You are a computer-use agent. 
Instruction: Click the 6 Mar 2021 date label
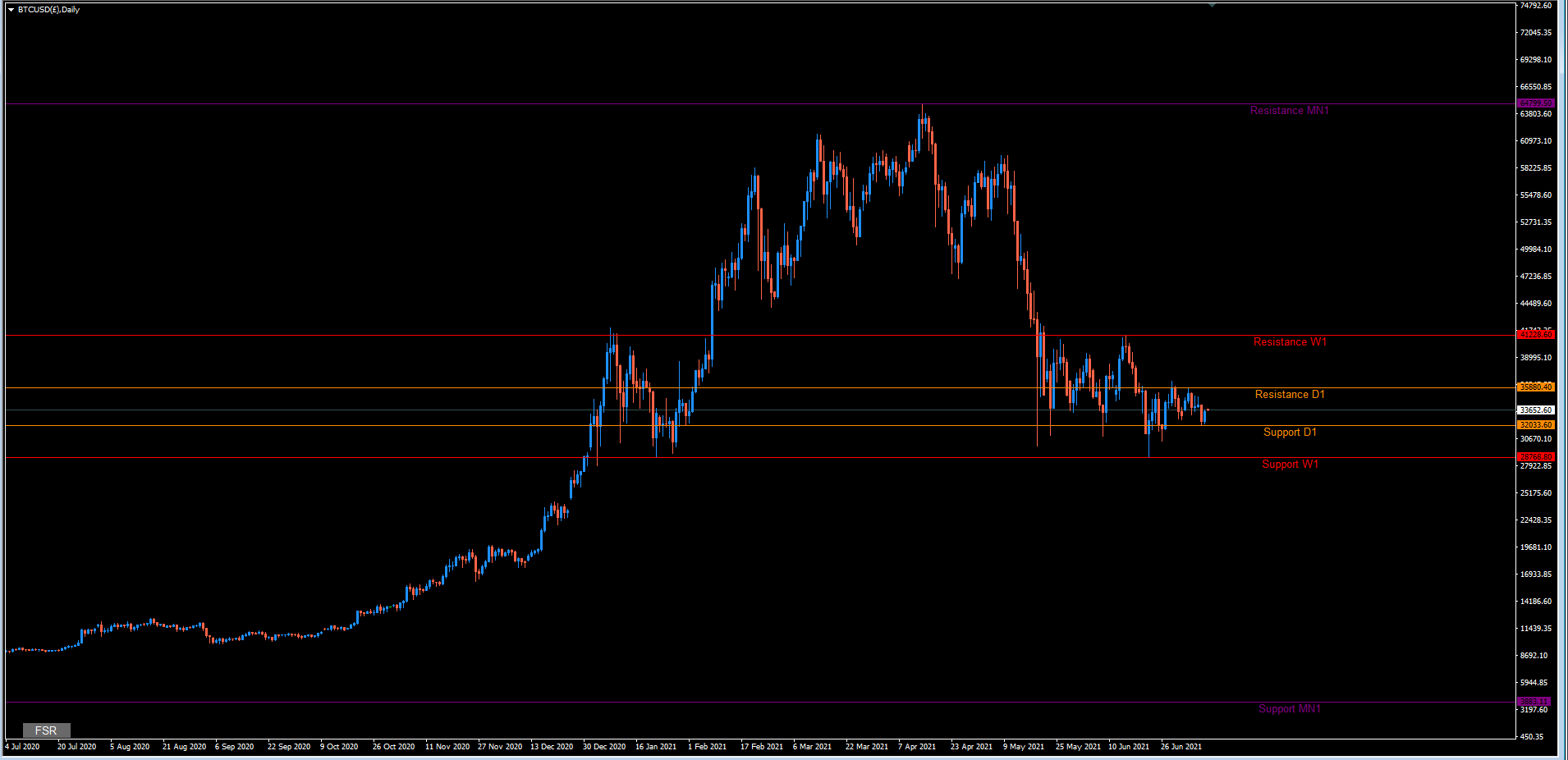(813, 747)
